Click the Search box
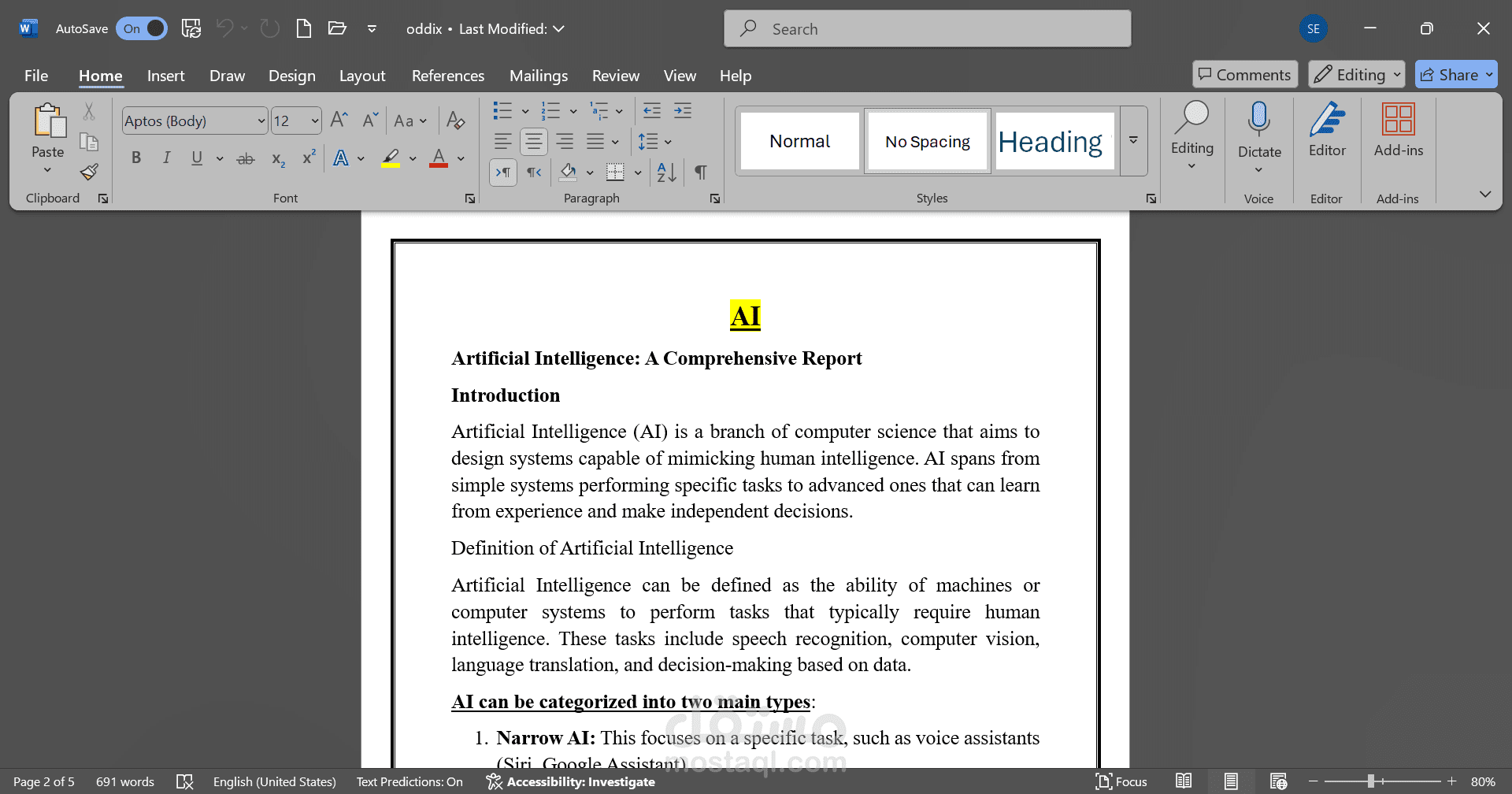The width and height of the screenshot is (1512, 794). 928,29
